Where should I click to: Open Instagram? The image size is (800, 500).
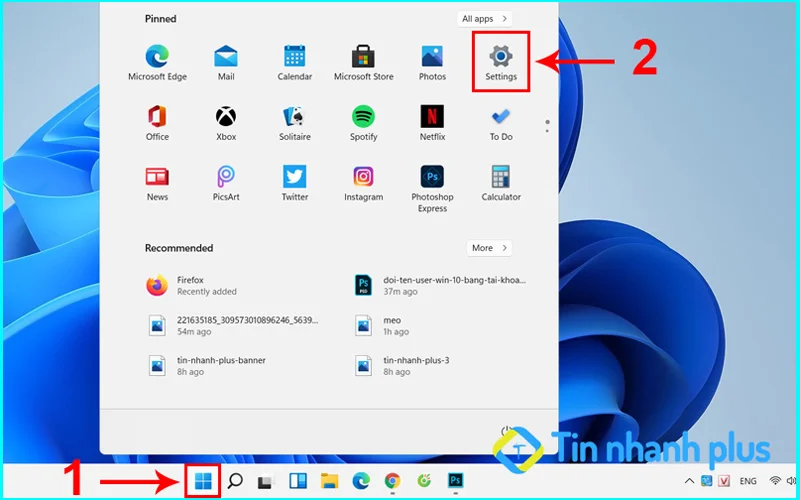point(363,183)
